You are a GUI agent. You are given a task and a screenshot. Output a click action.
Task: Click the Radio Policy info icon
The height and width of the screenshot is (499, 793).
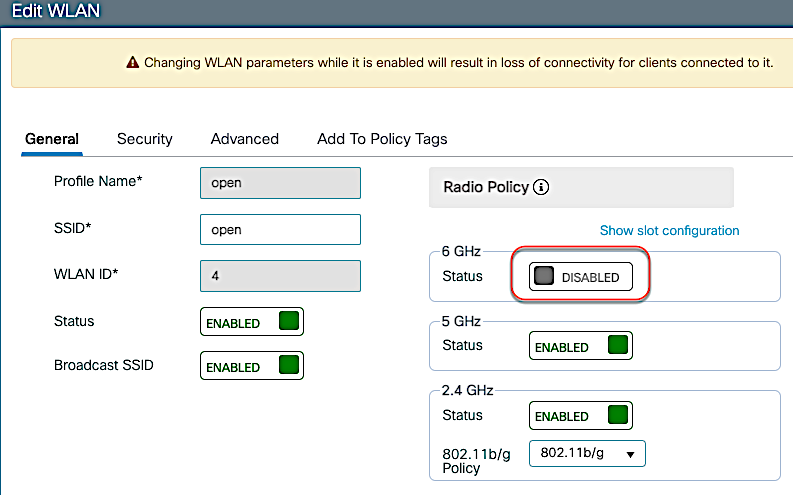(x=541, y=187)
